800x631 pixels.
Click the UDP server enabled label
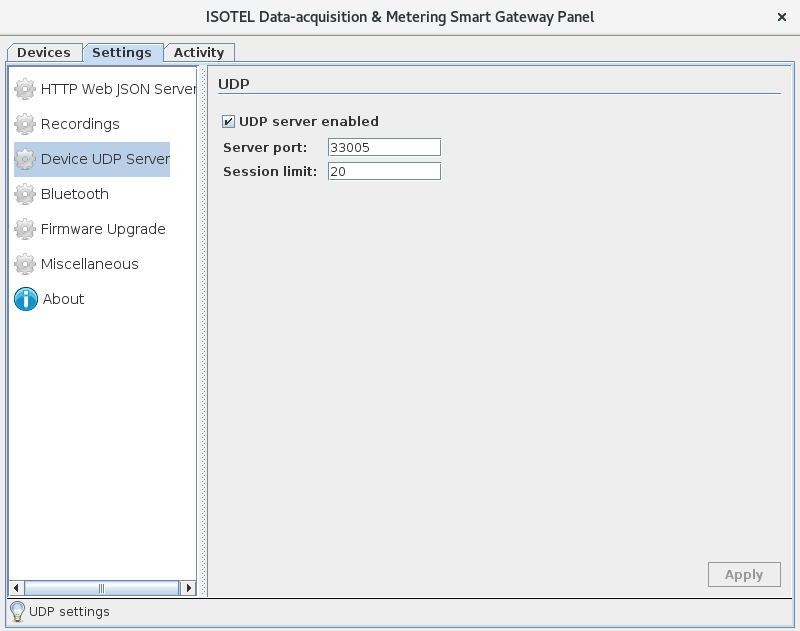pyautogui.click(x=309, y=121)
